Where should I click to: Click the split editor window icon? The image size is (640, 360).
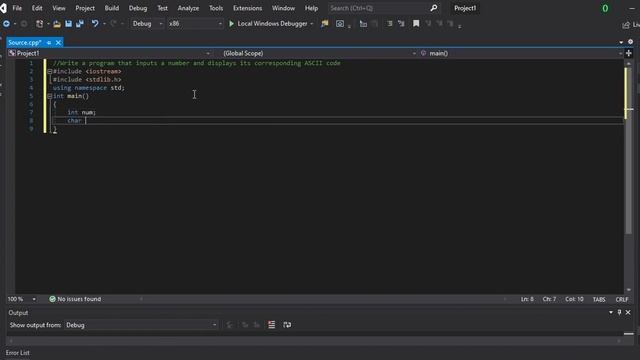tap(629, 53)
